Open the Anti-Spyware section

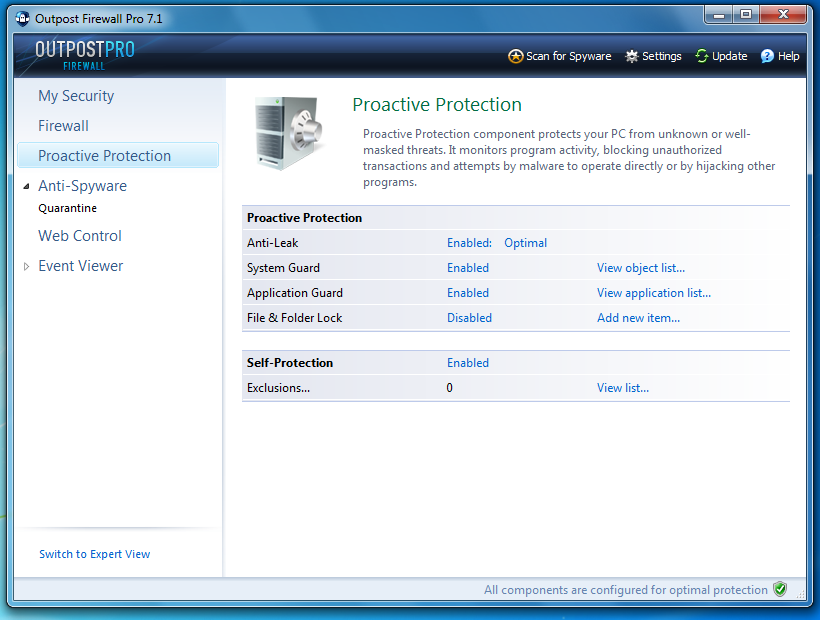pos(83,186)
